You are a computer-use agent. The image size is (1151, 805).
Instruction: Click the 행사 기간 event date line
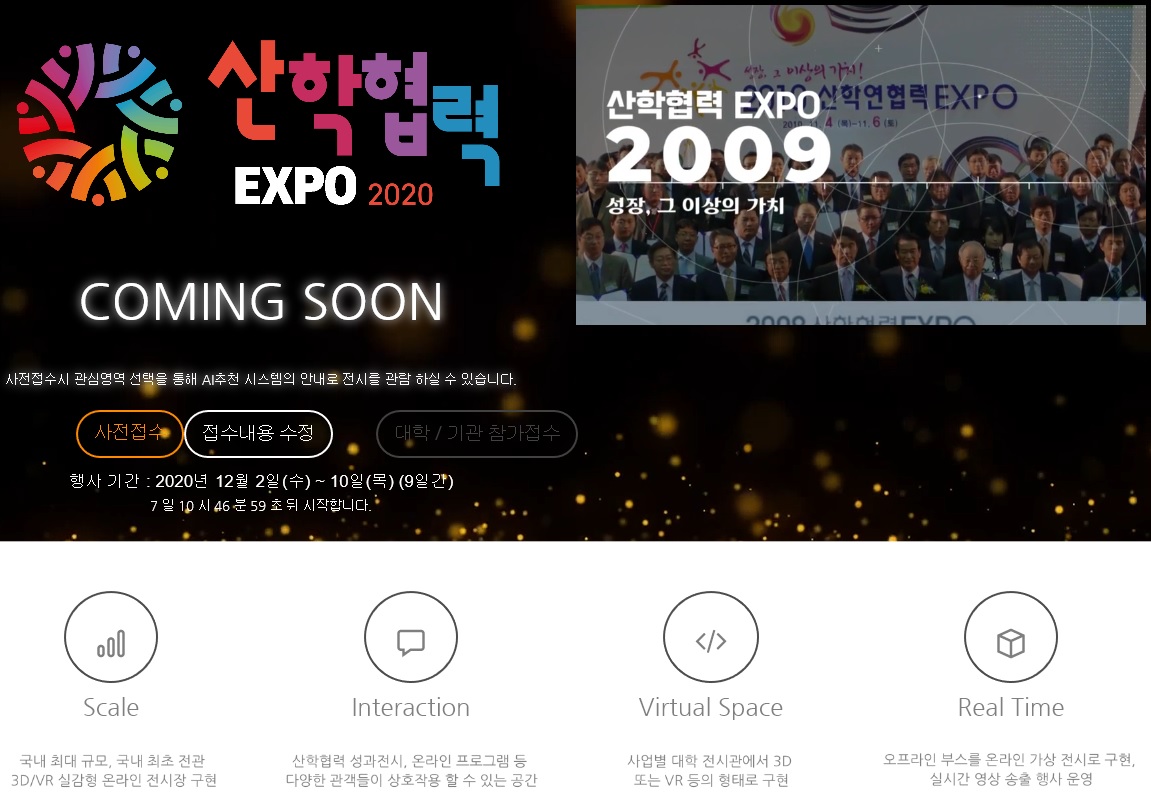[x=261, y=481]
